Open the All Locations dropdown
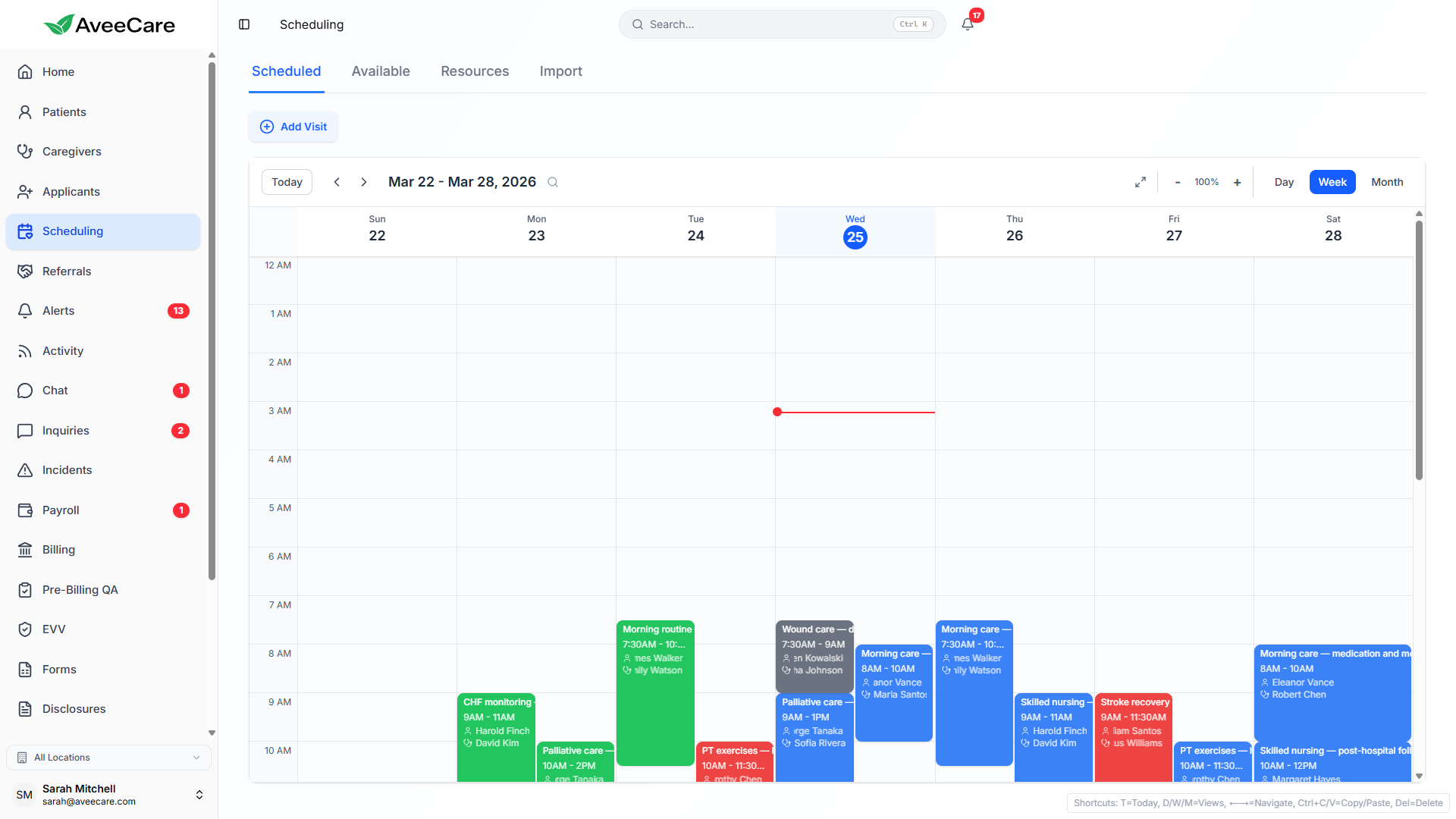This screenshot has width=1456, height=819. (108, 757)
